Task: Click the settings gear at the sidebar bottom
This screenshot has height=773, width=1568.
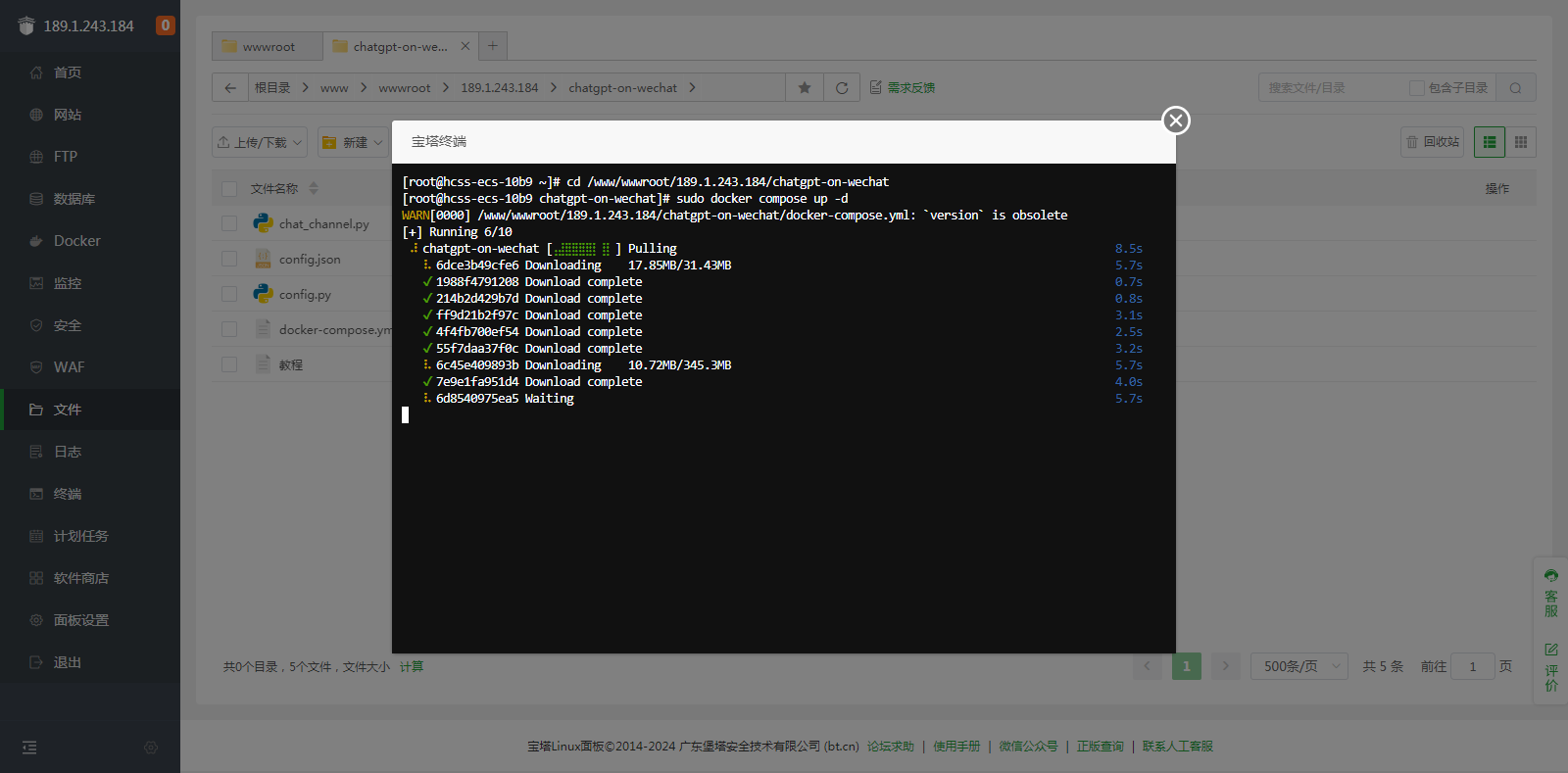Action: tap(151, 748)
